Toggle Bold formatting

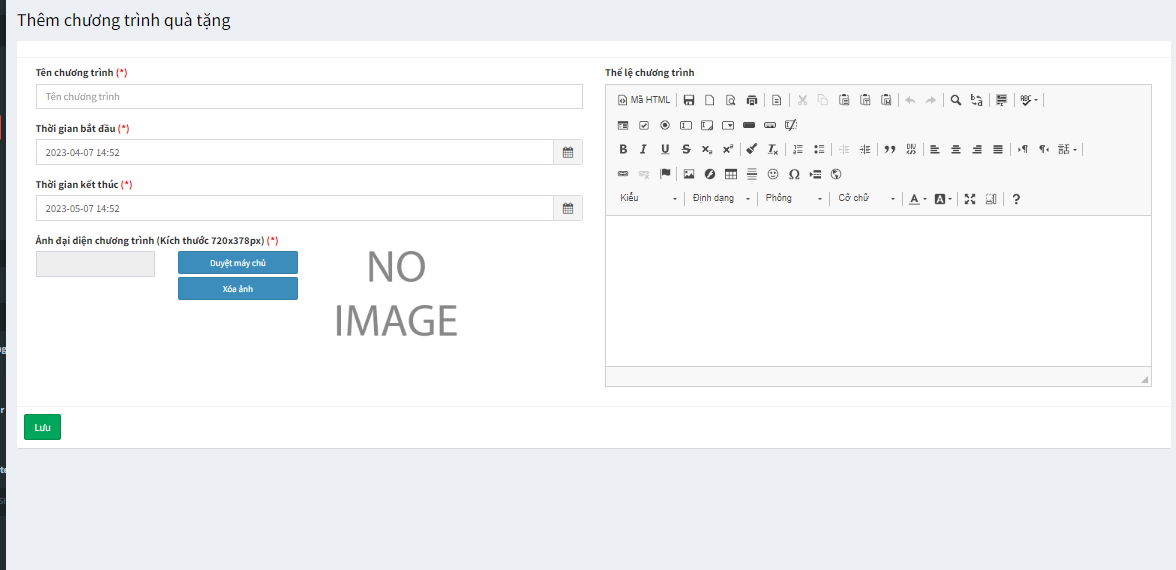point(623,149)
